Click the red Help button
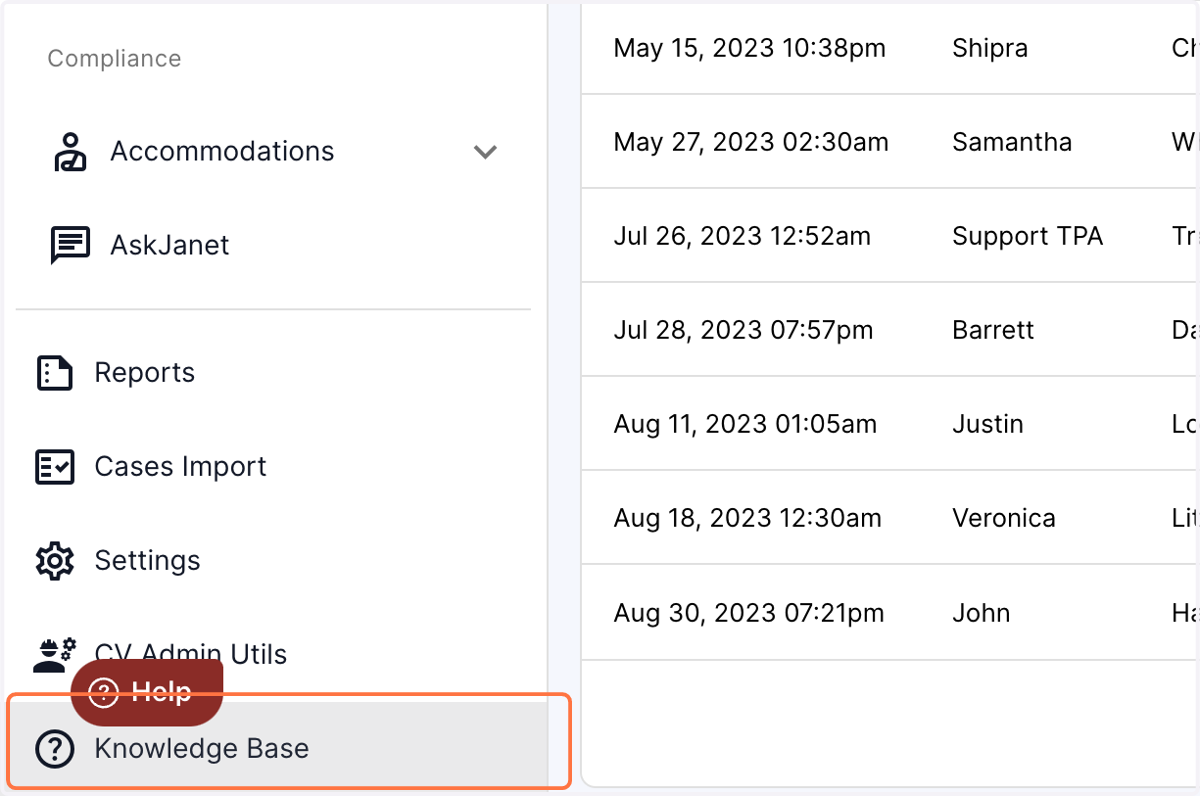The width and height of the screenshot is (1200, 796). click(146, 692)
